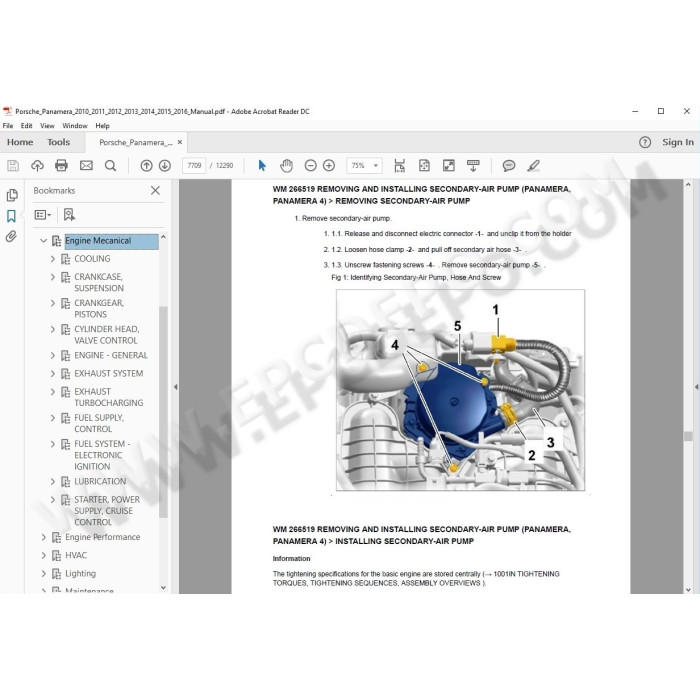Open the Window menu
The image size is (700, 700).
pyautogui.click(x=75, y=126)
